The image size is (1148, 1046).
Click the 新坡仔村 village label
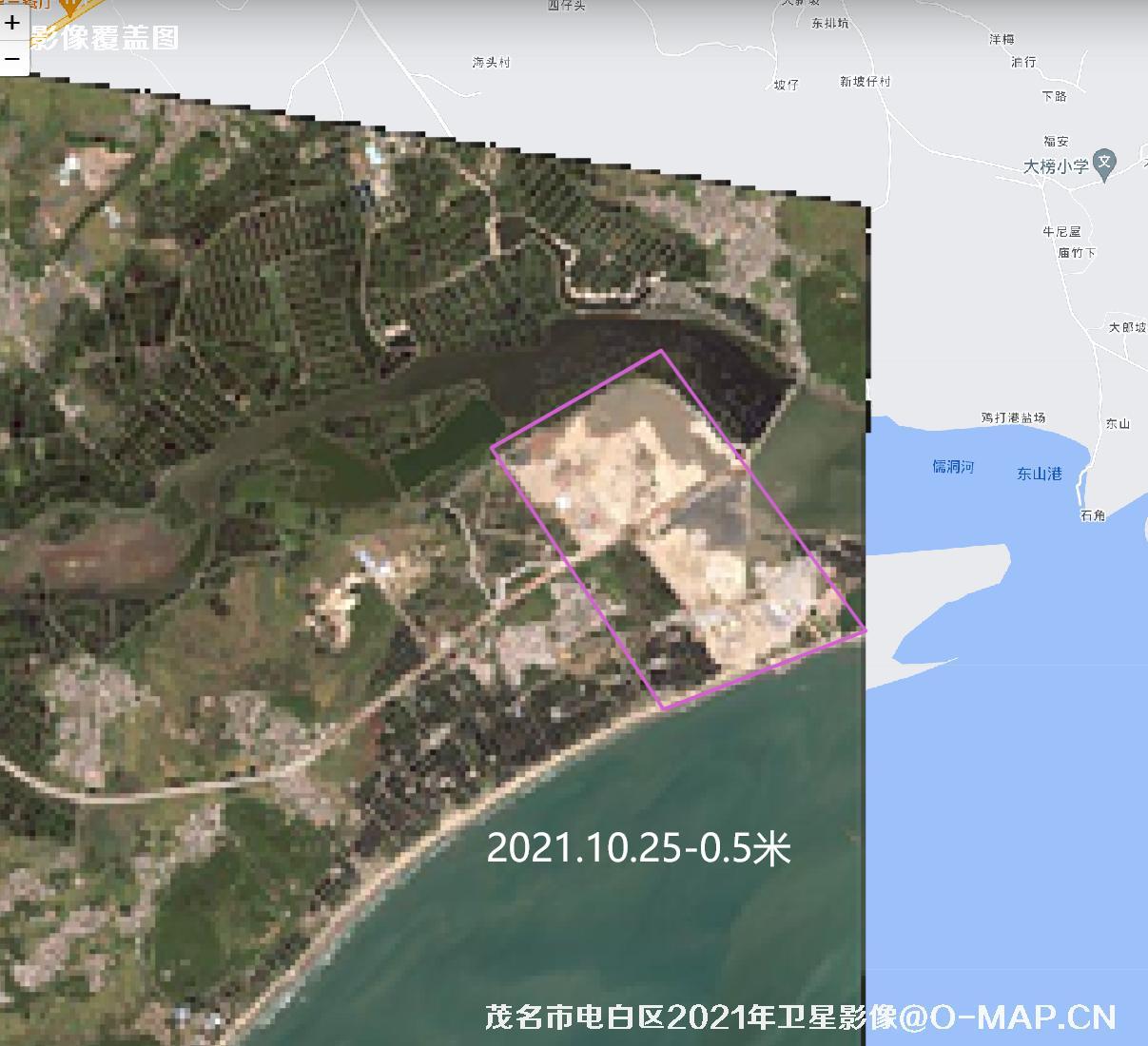[865, 82]
